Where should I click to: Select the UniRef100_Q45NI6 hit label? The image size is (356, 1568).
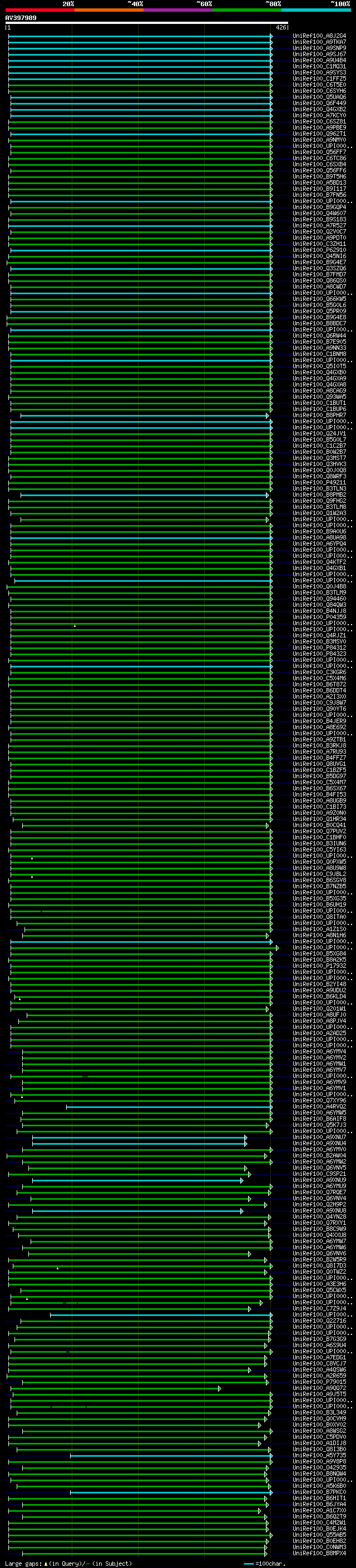(x=319, y=256)
